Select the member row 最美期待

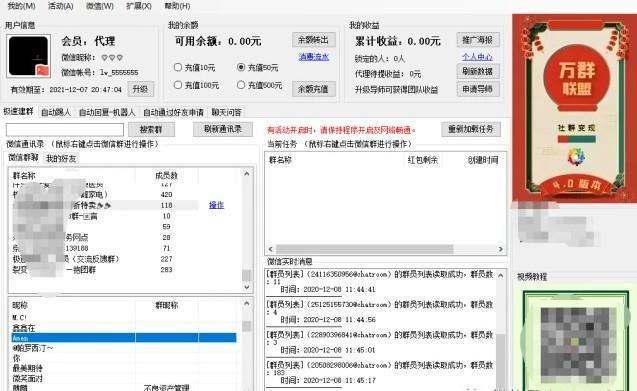pos(124,368)
